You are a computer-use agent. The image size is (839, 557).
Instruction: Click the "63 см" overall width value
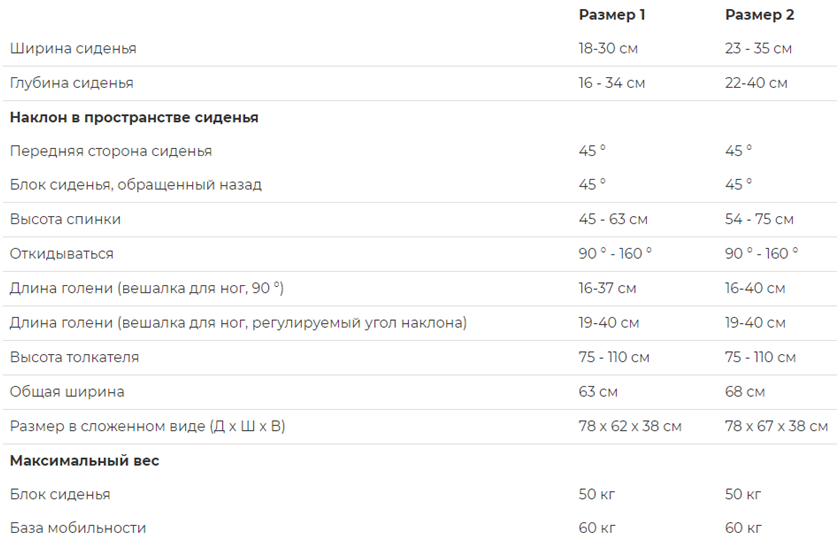598,392
